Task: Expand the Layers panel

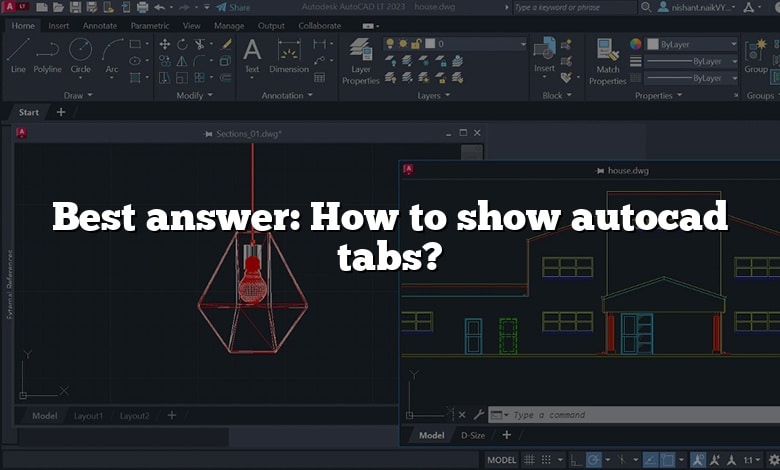Action: pos(434,95)
